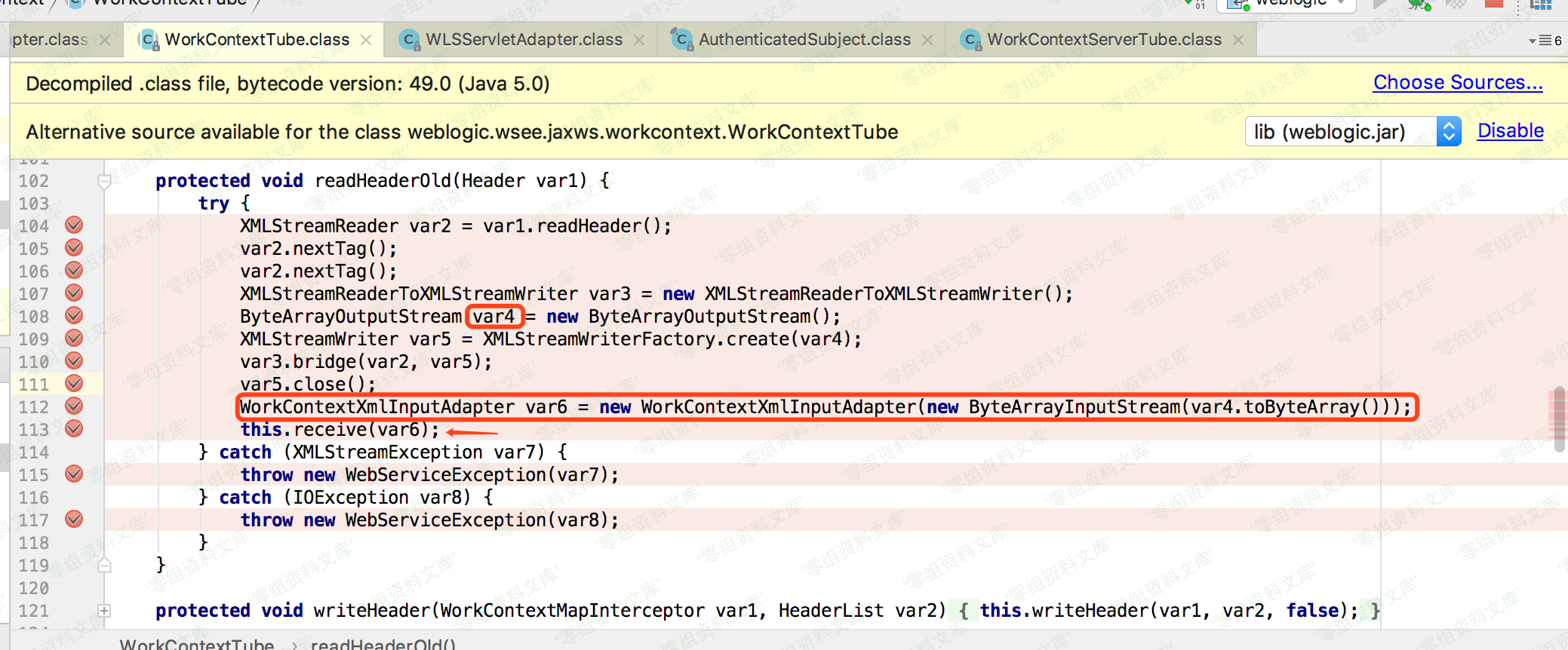
Task: Click the Run play arrow icon
Action: 1380,5
